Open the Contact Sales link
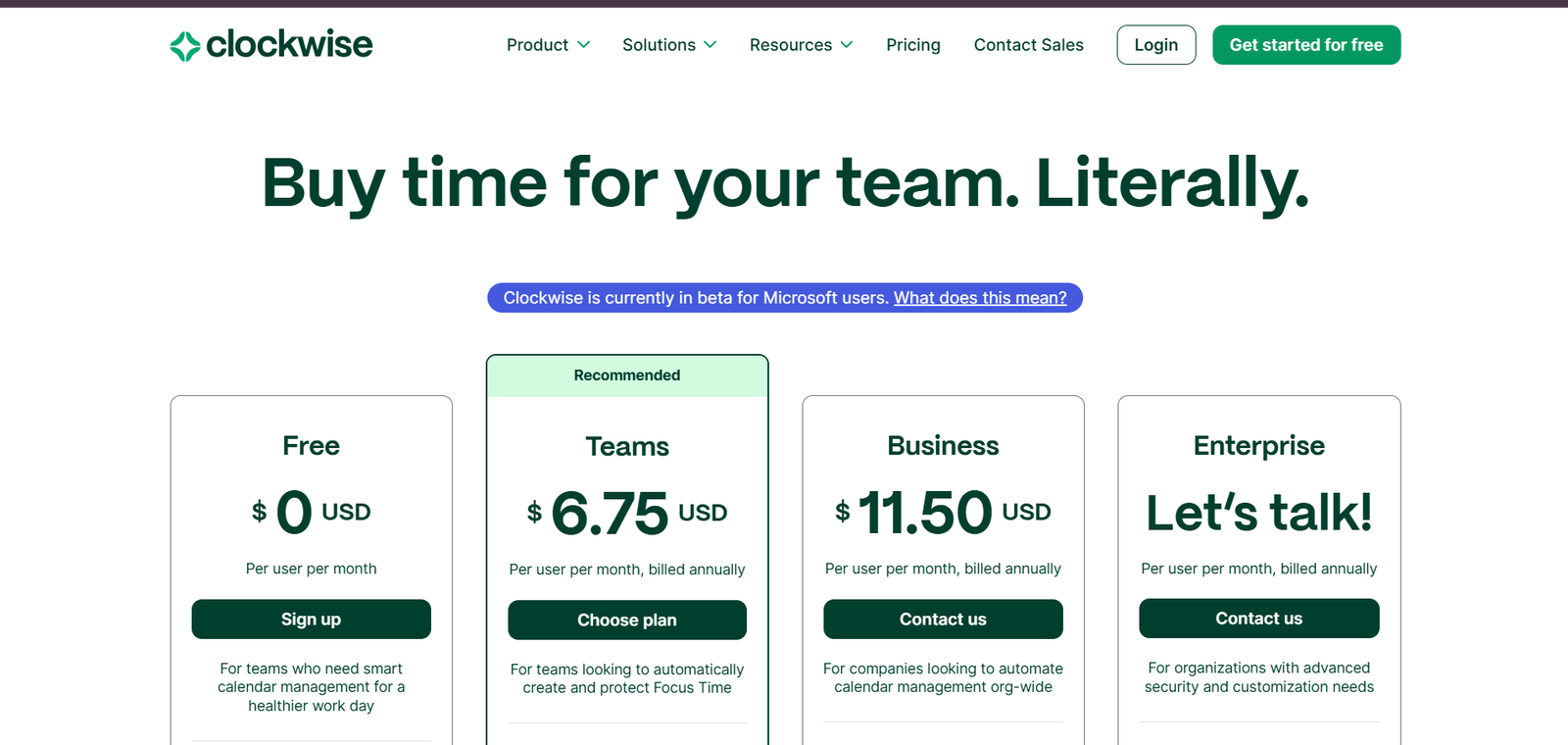Viewport: 1568px width, 745px height. [1029, 45]
